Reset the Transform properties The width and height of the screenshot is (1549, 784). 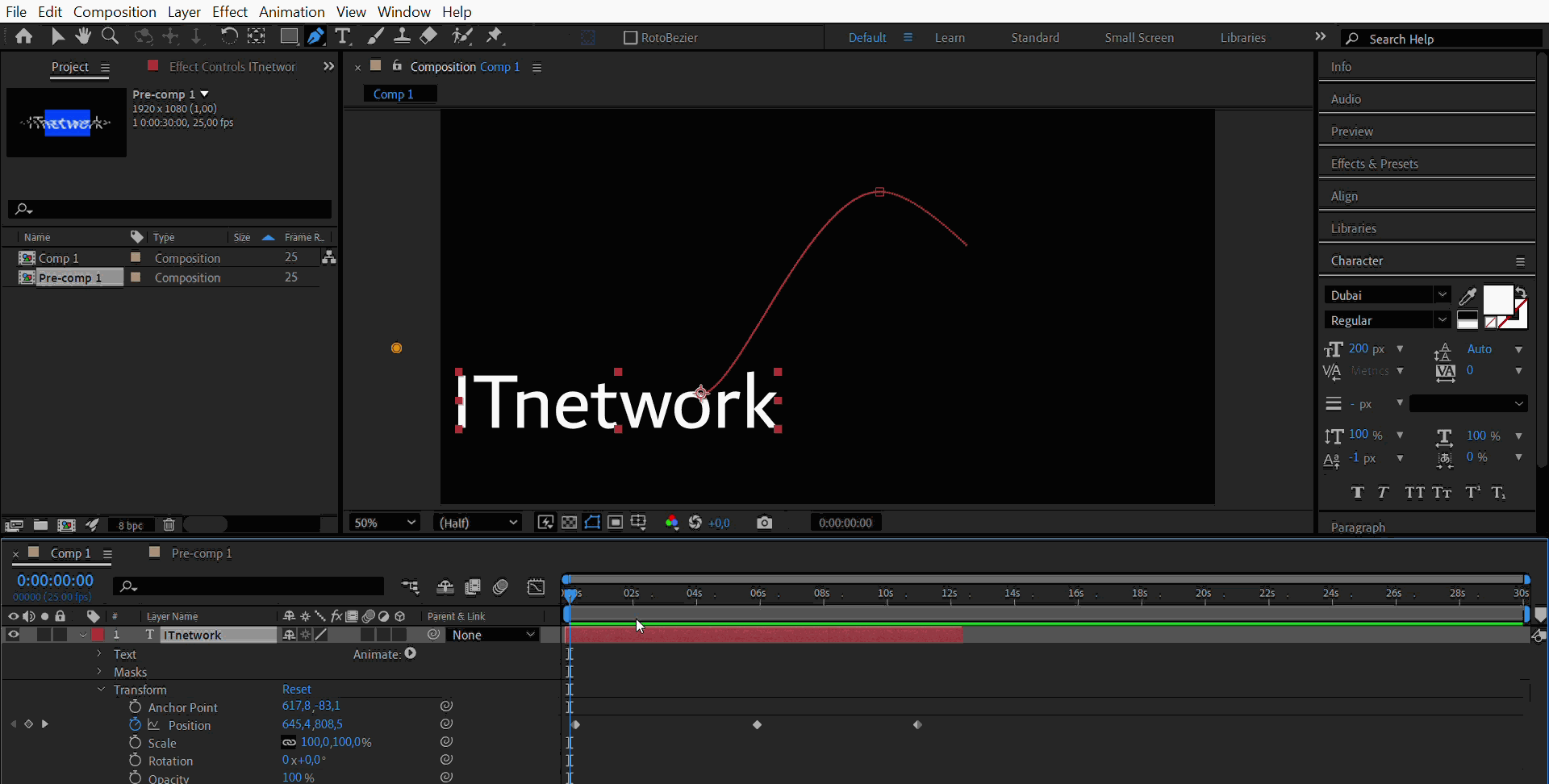pyautogui.click(x=296, y=689)
